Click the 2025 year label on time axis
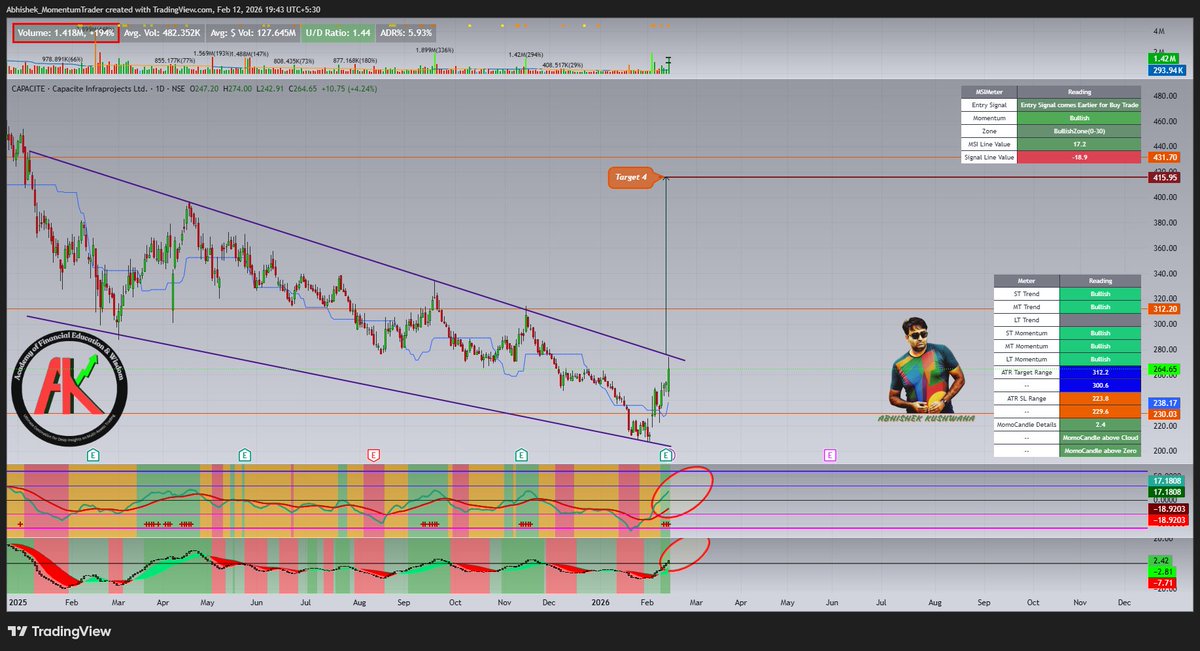The image size is (1200, 651). point(19,603)
